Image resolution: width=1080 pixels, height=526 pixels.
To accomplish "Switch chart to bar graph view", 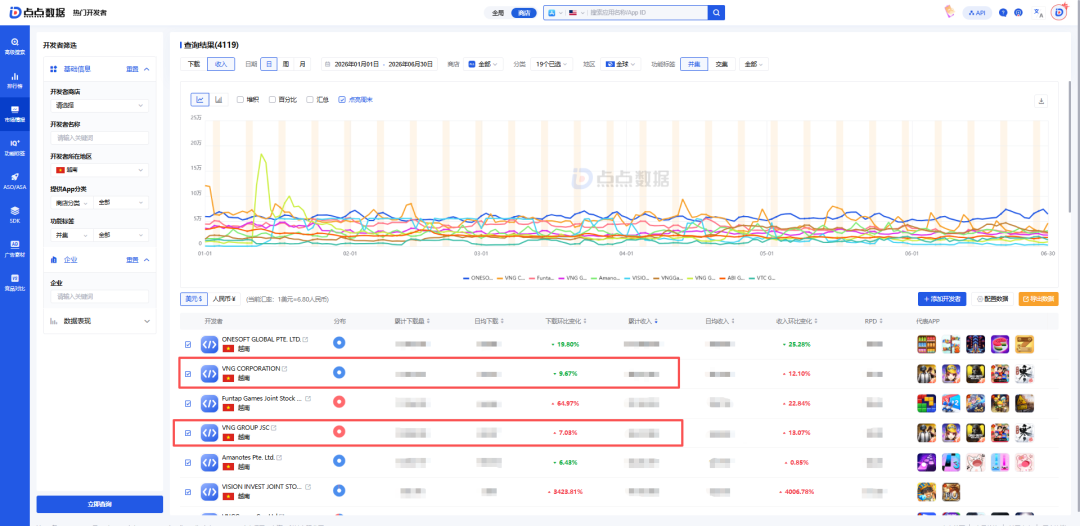I will click(x=220, y=100).
